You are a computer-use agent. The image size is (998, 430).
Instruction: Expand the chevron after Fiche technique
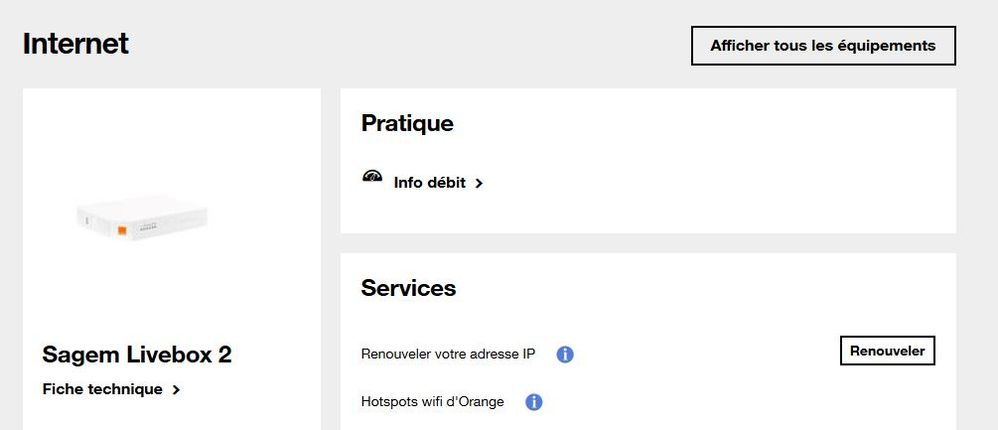coord(177,390)
